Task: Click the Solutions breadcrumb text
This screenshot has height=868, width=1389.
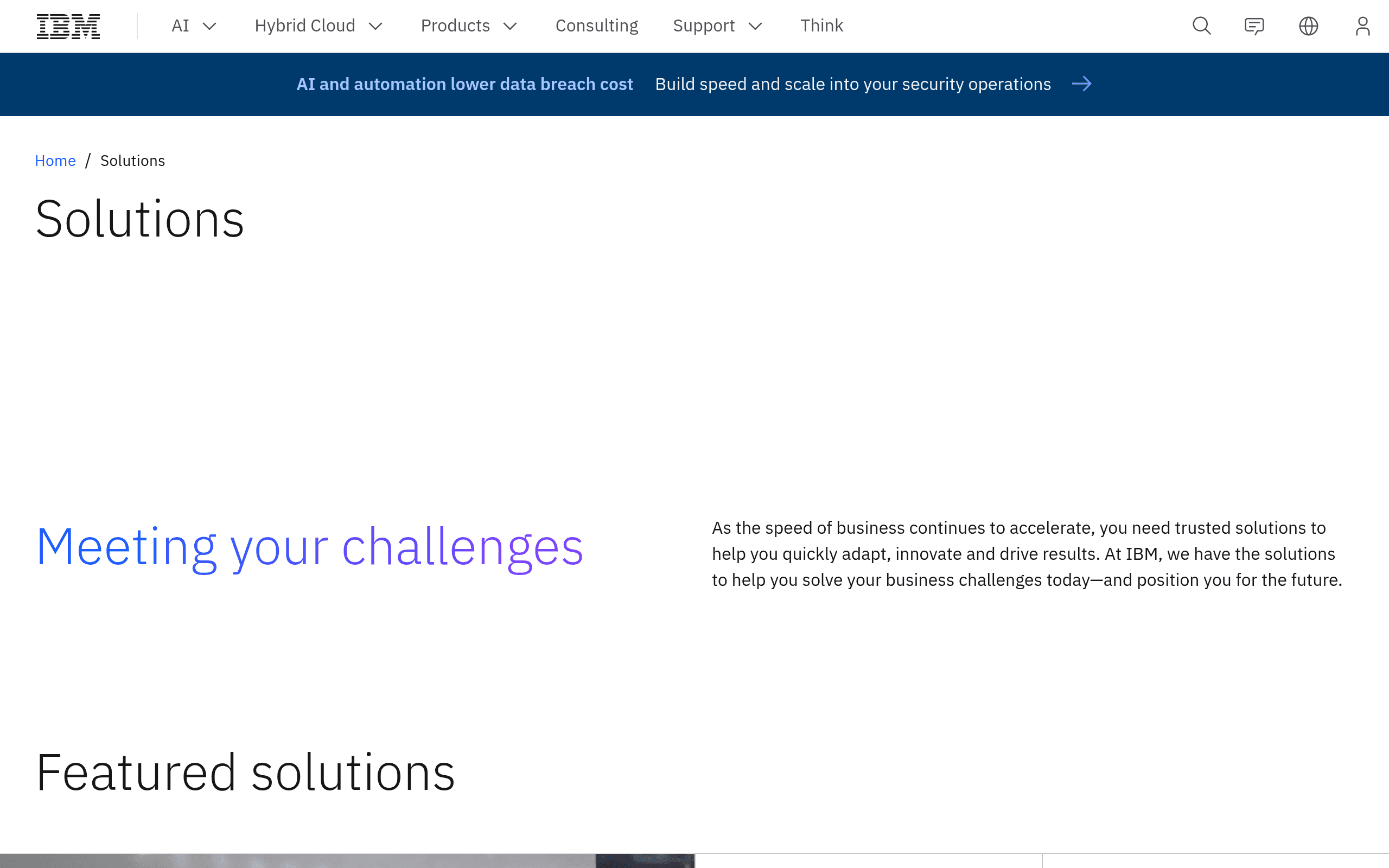Action: (x=132, y=161)
